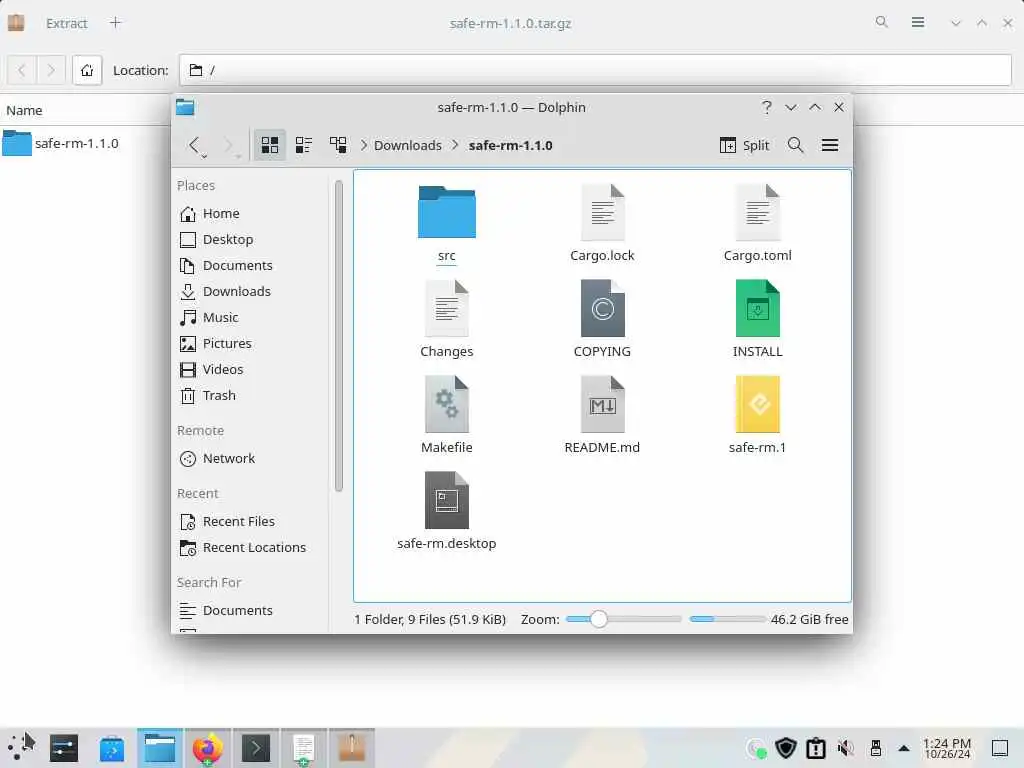The width and height of the screenshot is (1024, 768).
Task: Go back in Ark archive view
Action: [x=22, y=70]
